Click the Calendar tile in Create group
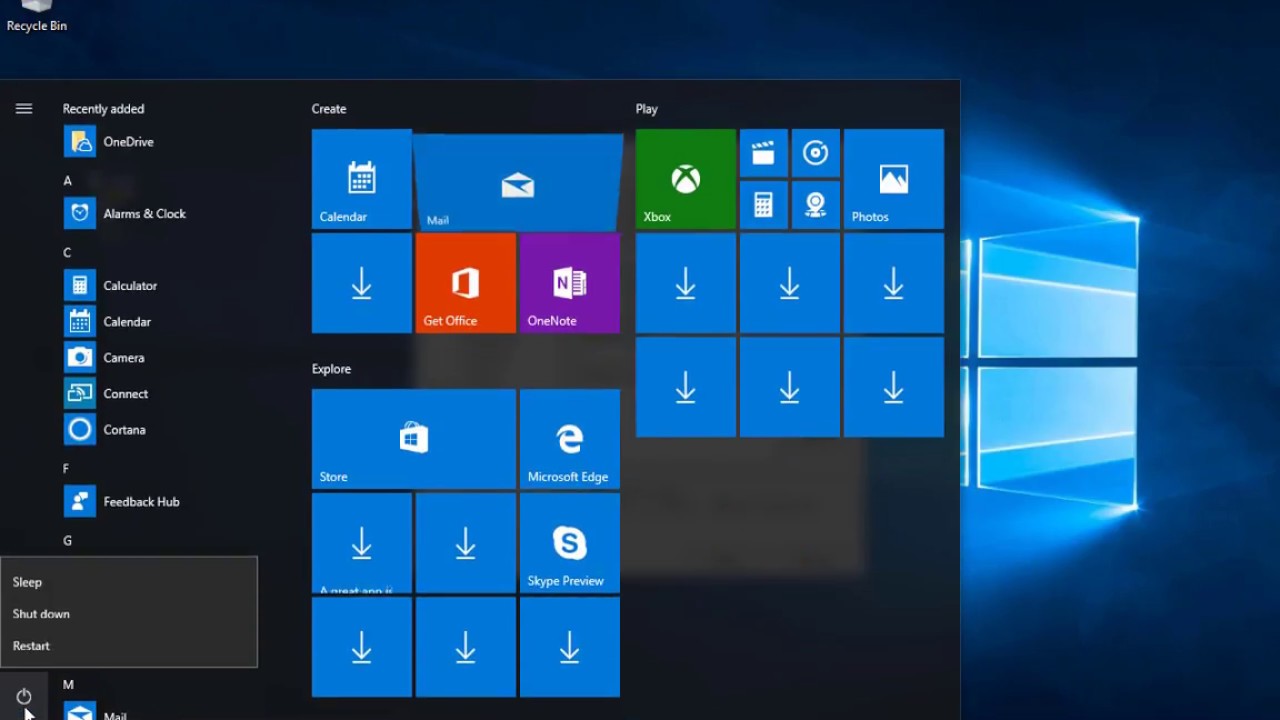 [x=362, y=179]
